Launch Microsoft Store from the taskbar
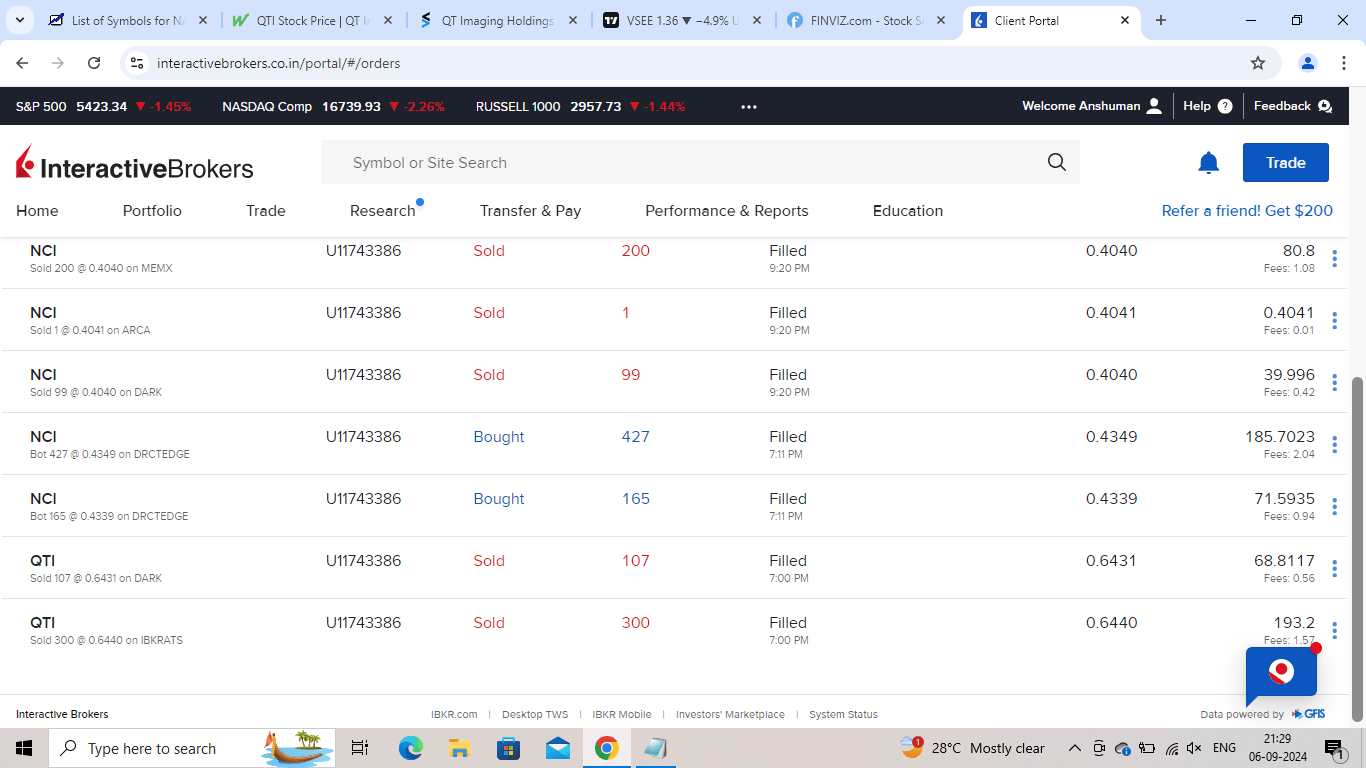Image resolution: width=1366 pixels, height=768 pixels. point(509,748)
